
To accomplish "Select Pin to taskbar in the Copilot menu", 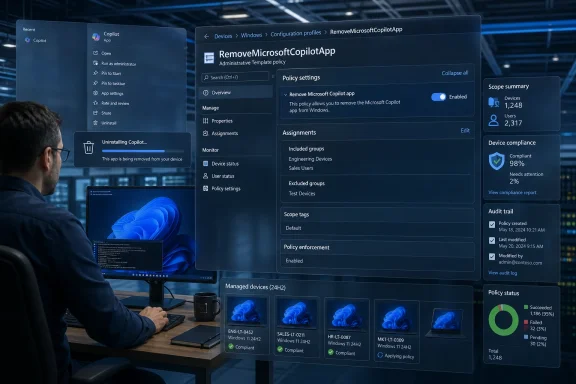I will point(113,83).
